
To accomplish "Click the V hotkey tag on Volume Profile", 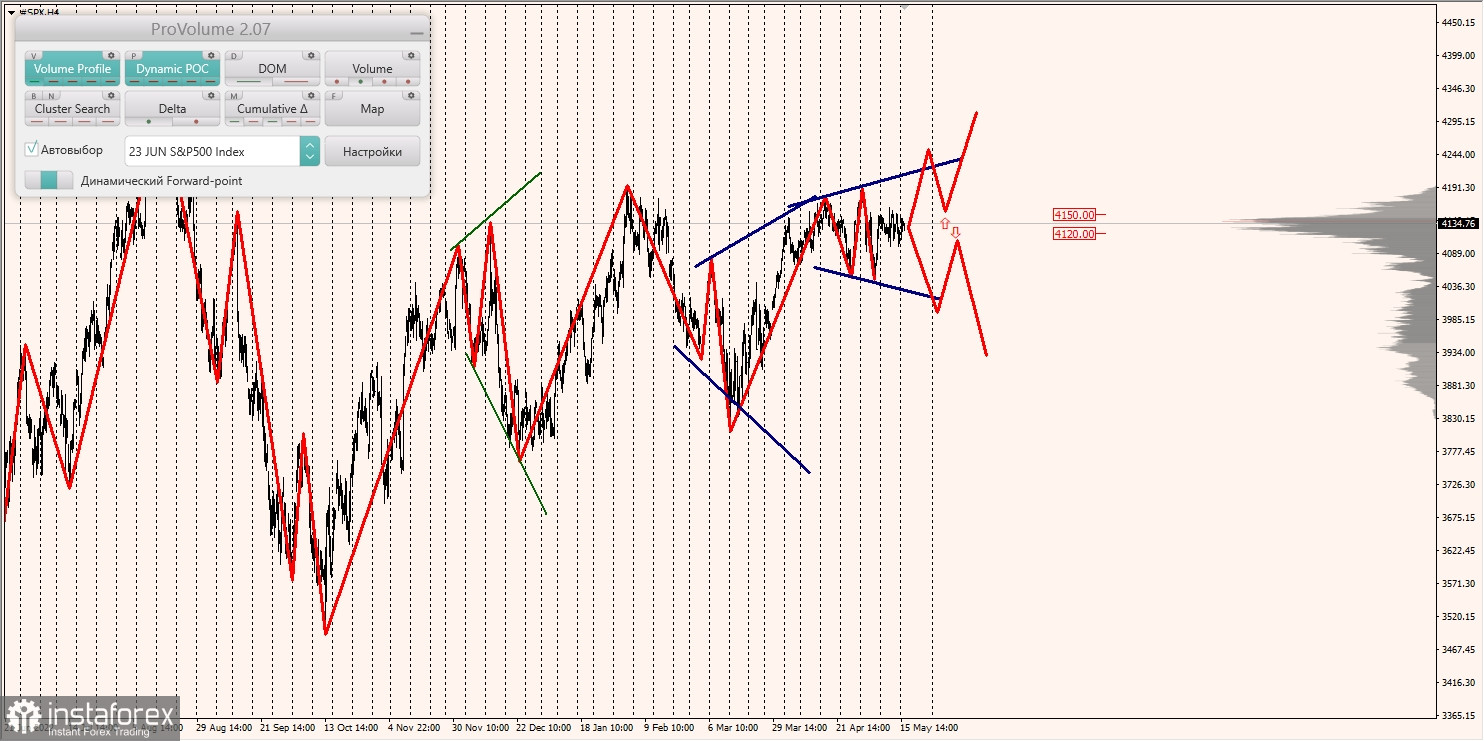I will coord(35,56).
